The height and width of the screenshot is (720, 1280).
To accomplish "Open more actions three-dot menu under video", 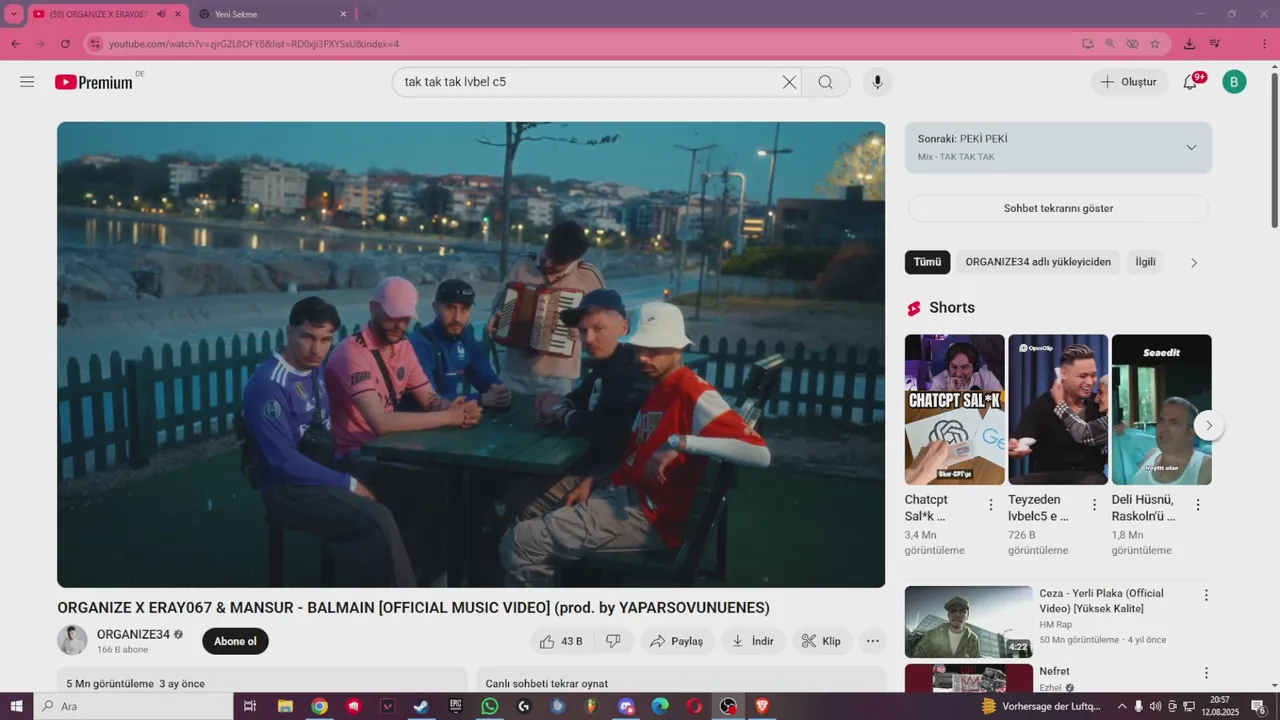I will point(873,641).
